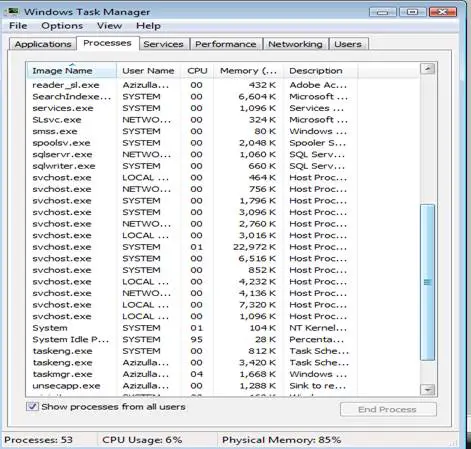Click the 95 CPU value
The width and height of the screenshot is (471, 449).
pos(197,339)
